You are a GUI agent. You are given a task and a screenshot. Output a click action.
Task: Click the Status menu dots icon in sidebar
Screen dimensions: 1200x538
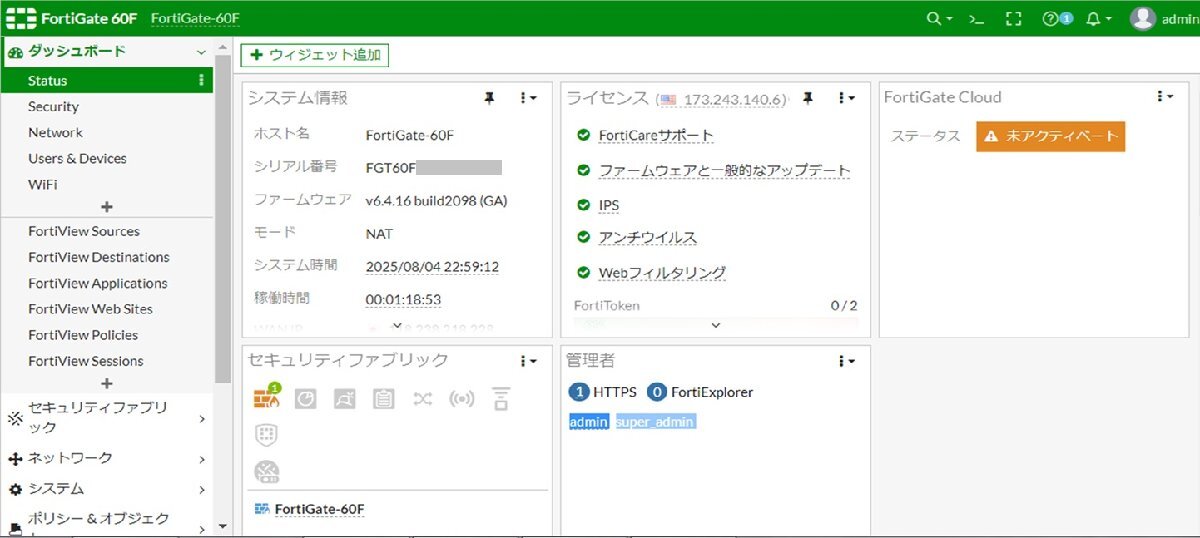coord(201,80)
